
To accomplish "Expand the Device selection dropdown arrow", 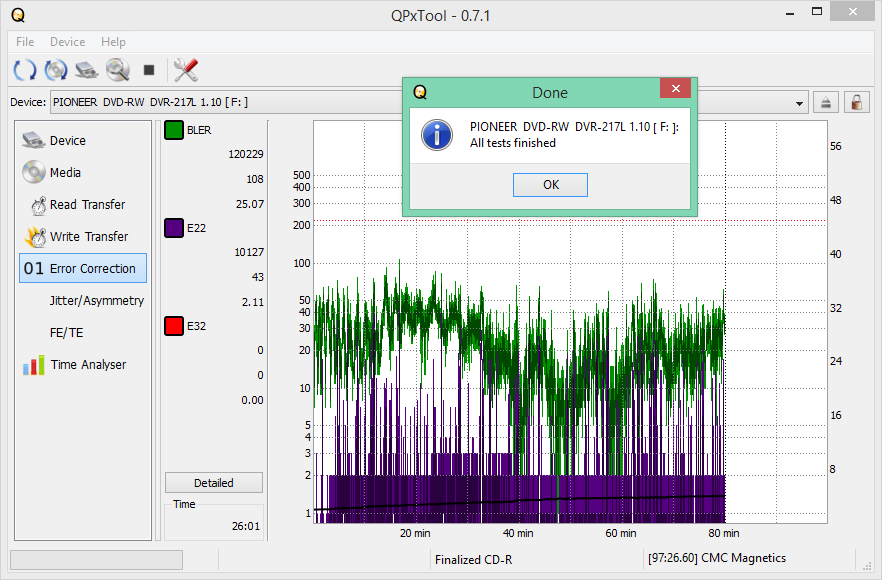I will 799,103.
